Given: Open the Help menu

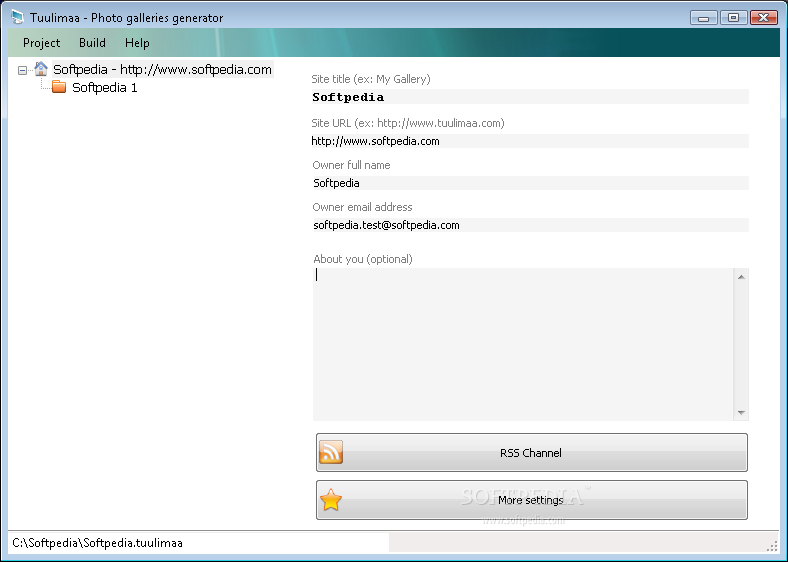Looking at the screenshot, I should coord(137,43).
